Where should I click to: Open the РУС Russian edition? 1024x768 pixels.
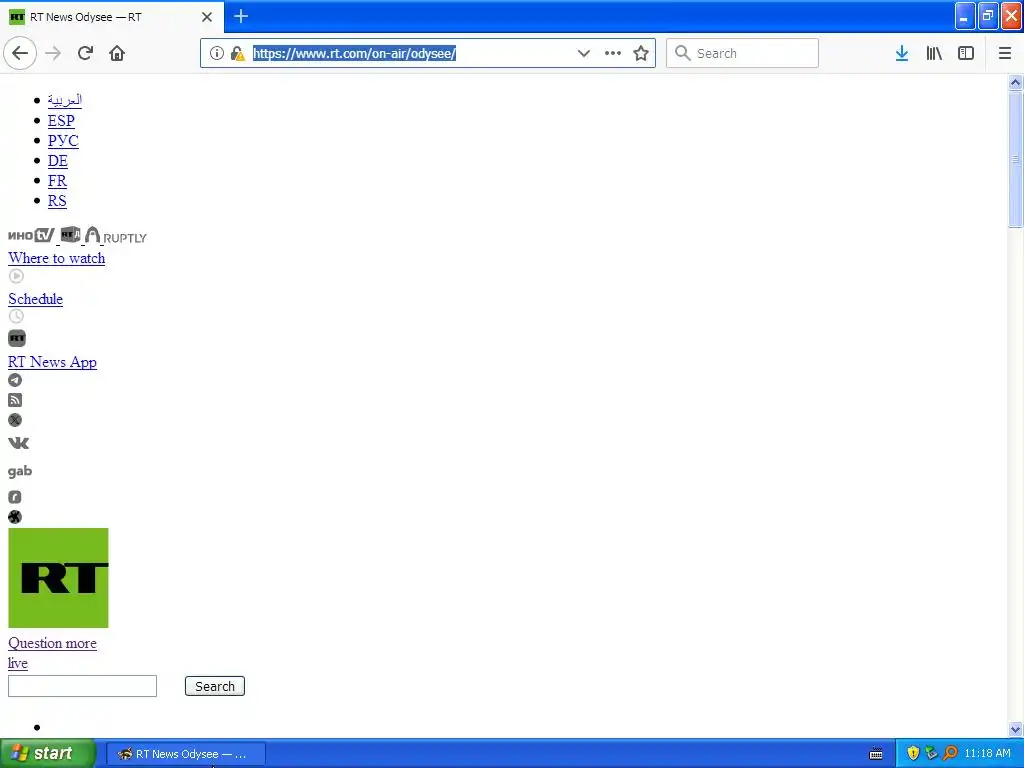[63, 141]
